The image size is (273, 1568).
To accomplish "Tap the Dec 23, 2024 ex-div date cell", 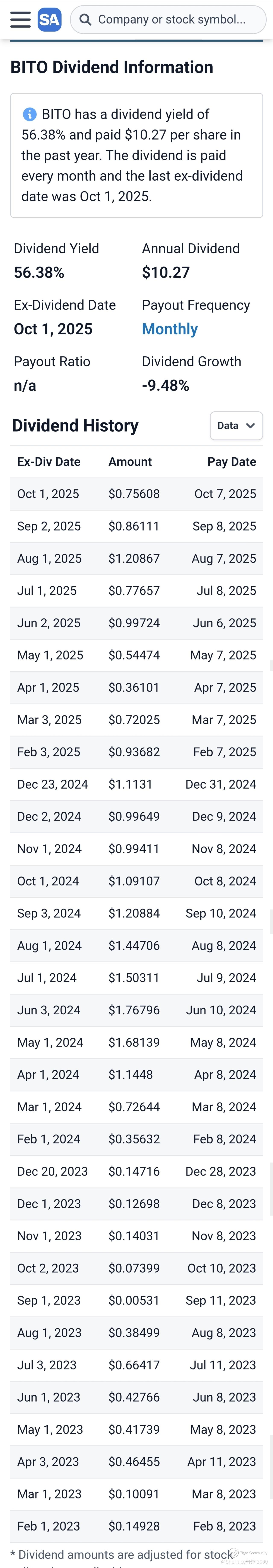I will click(x=52, y=784).
